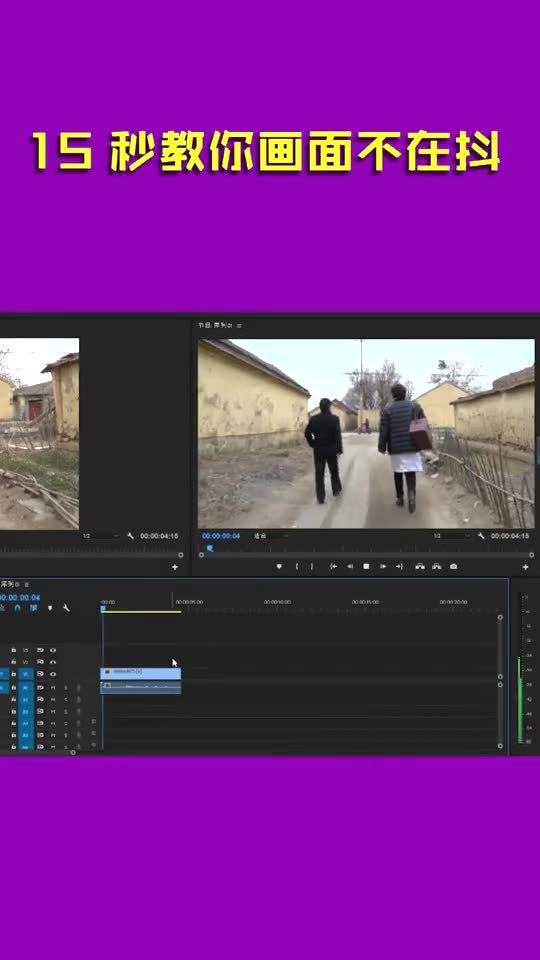Toggle lock on A1 track
540x960 pixels.
(x=13, y=688)
